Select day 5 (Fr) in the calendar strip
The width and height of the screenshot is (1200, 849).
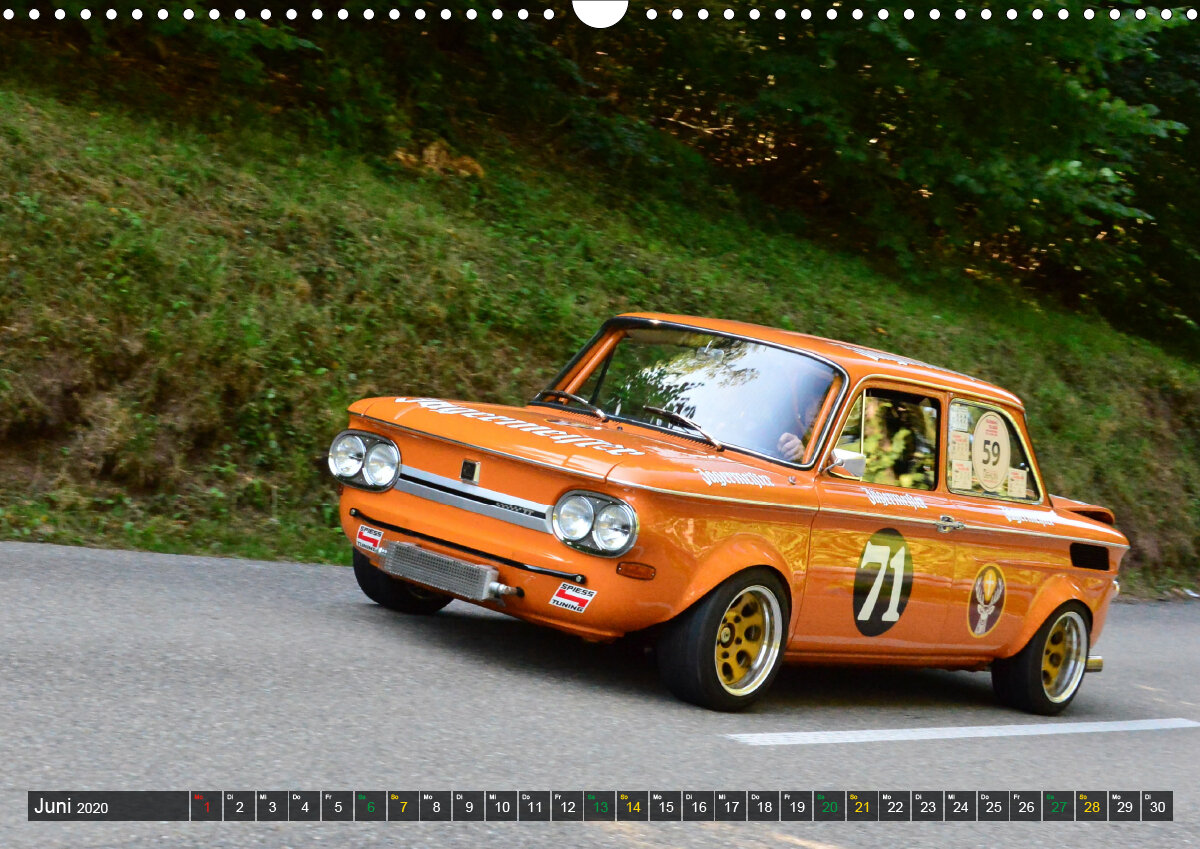point(337,806)
